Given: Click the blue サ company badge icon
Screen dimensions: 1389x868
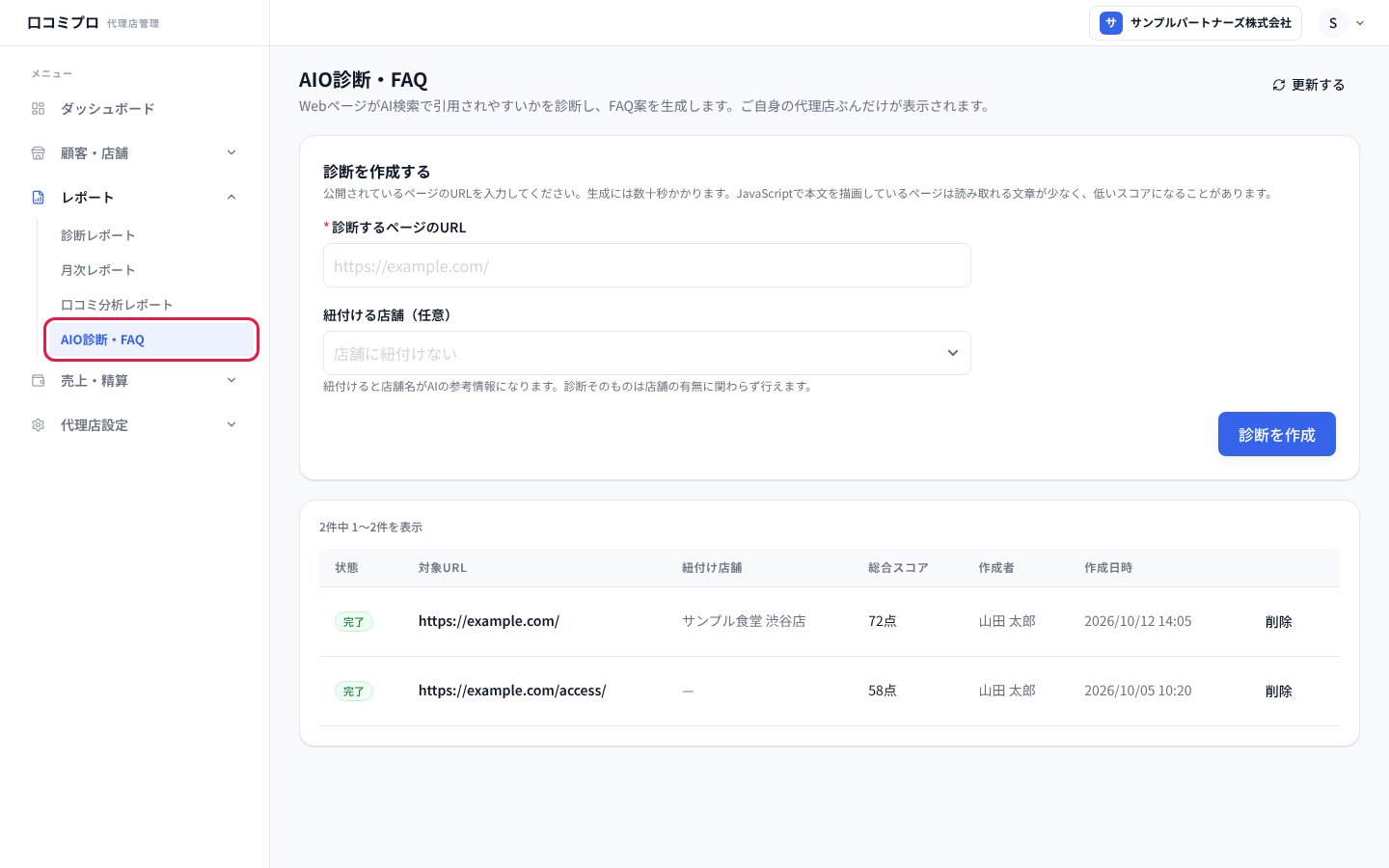Looking at the screenshot, I should point(1111,23).
